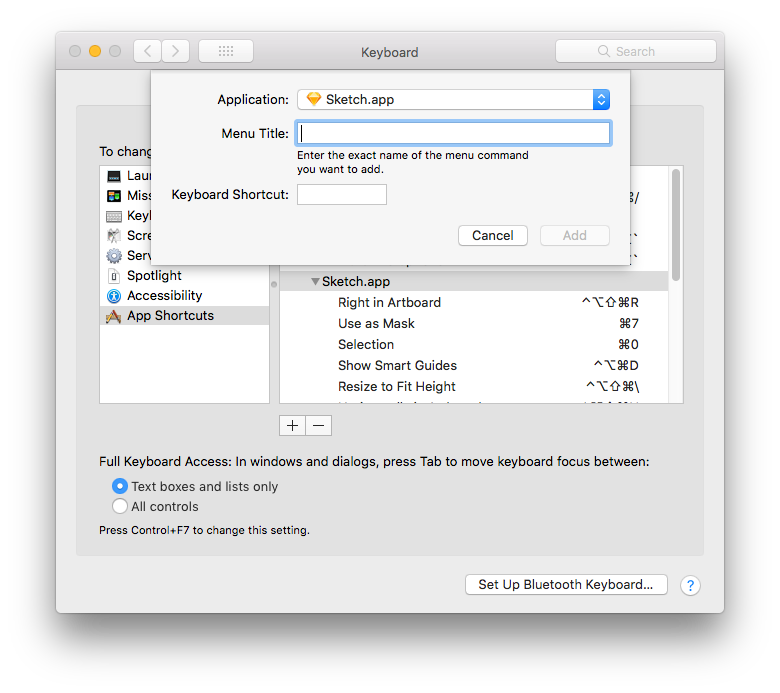Go back with the left chevron button
This screenshot has height=693, width=780.
point(147,51)
